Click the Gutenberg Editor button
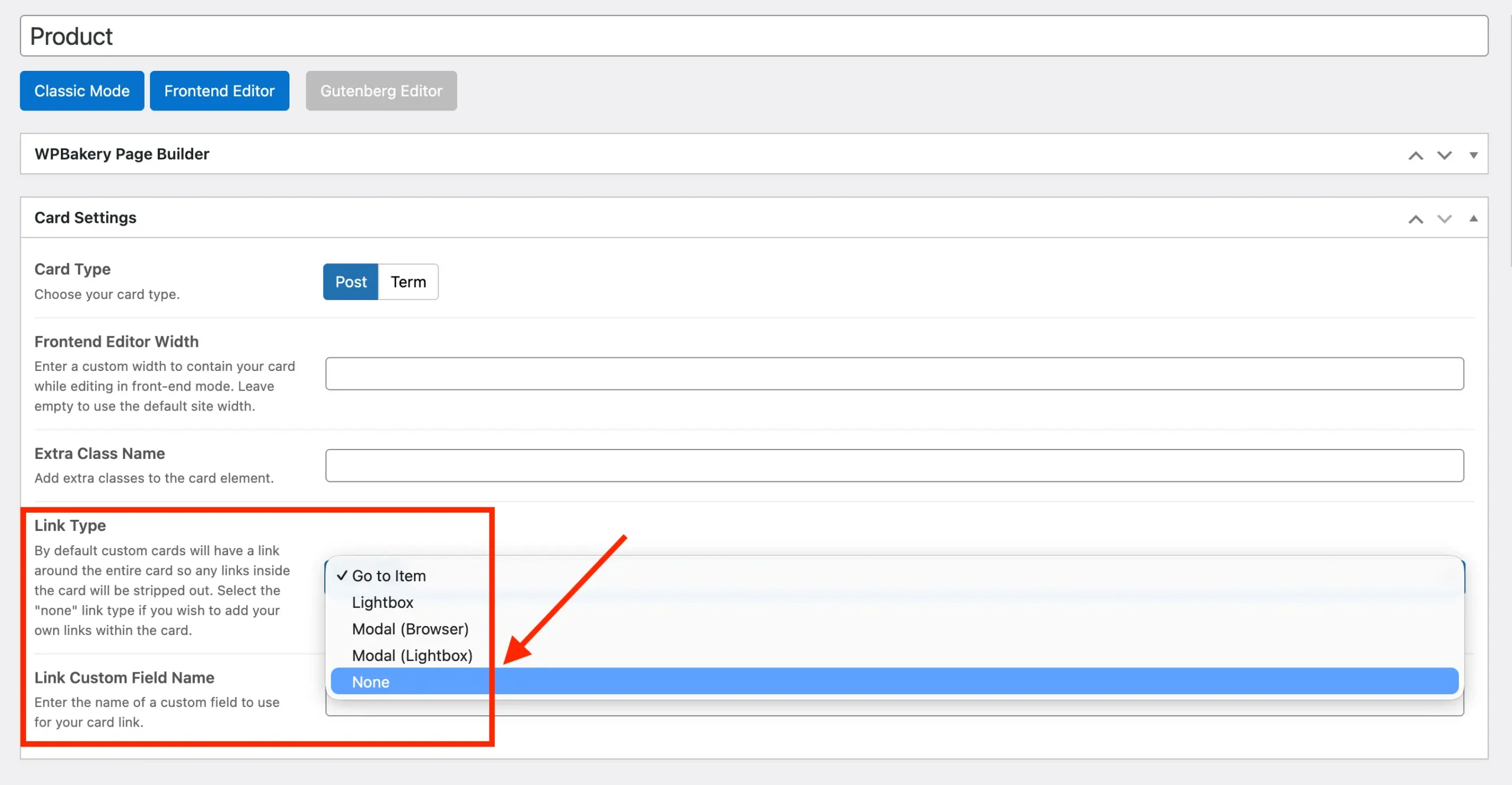 [381, 91]
